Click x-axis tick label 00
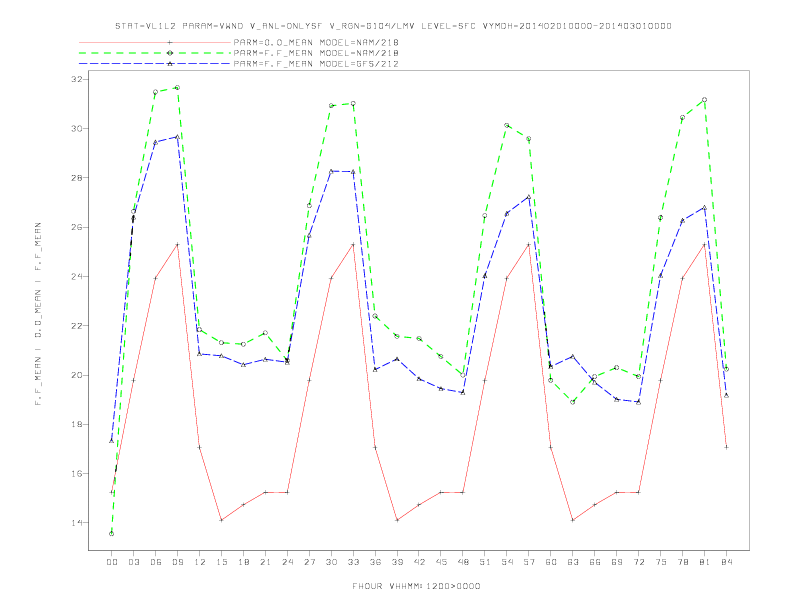The height and width of the screenshot is (612, 792). (x=112, y=562)
